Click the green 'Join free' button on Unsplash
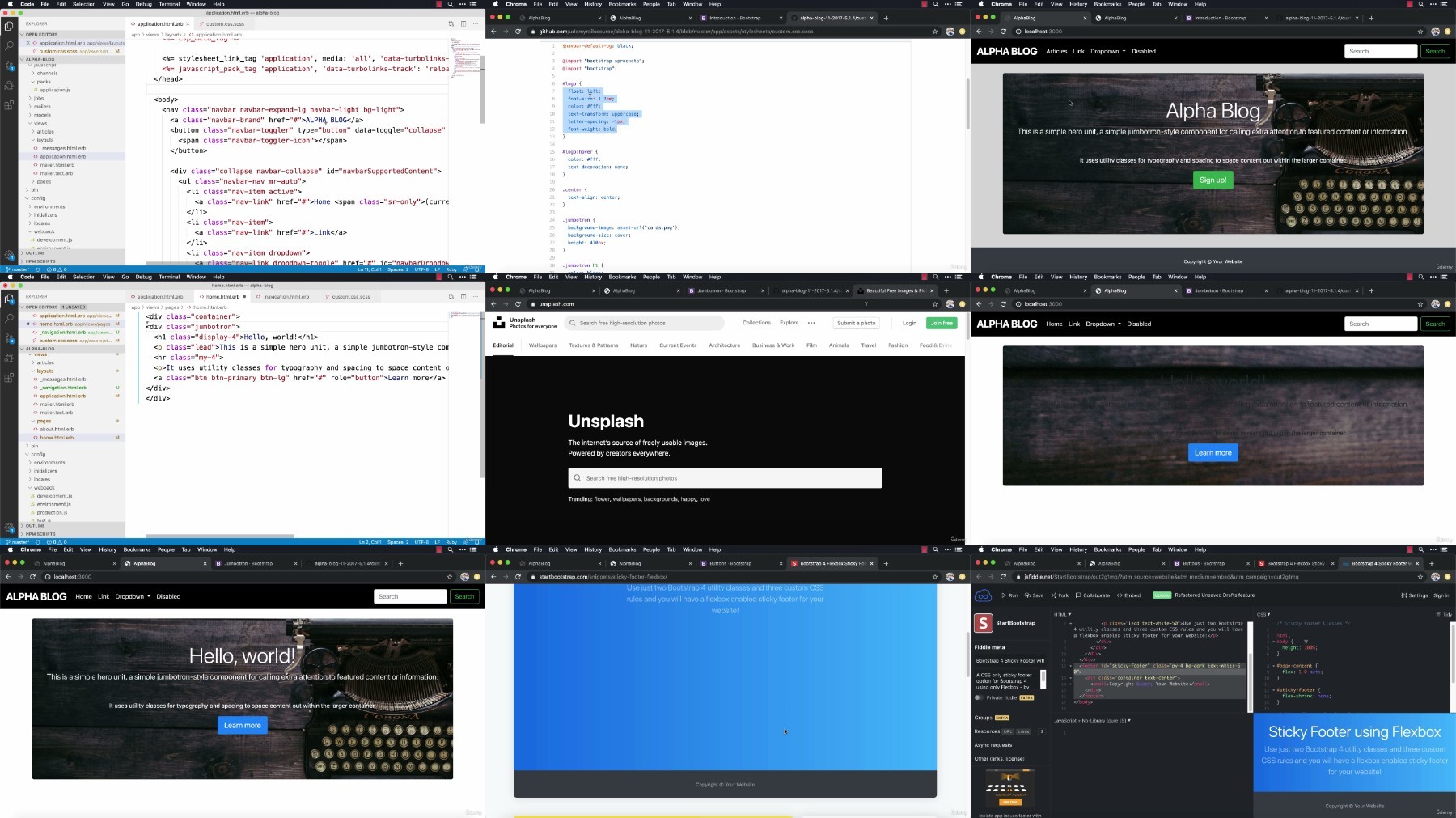The height and width of the screenshot is (818, 1456). [942, 323]
